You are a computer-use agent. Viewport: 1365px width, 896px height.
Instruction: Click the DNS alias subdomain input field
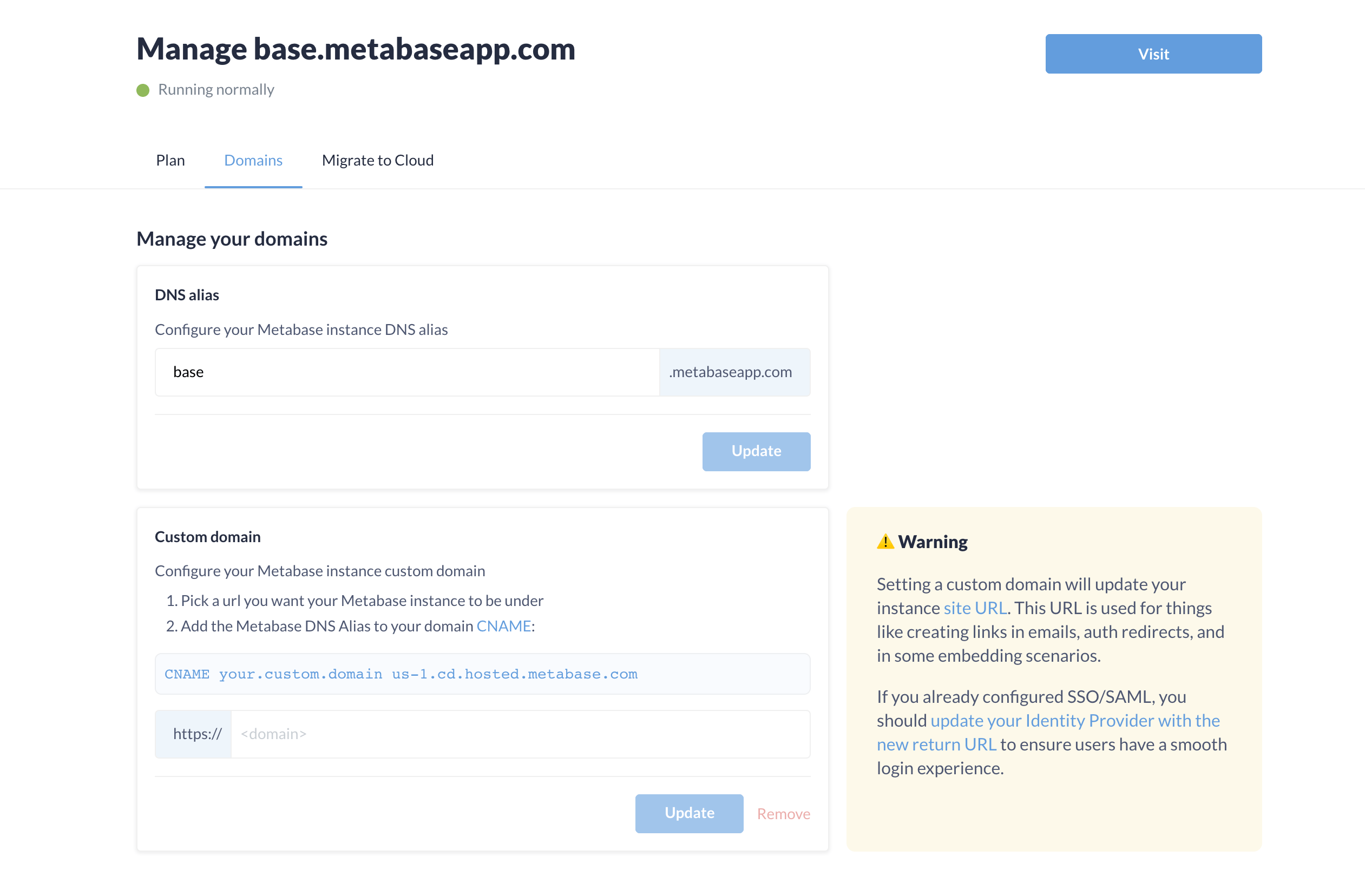pos(407,371)
